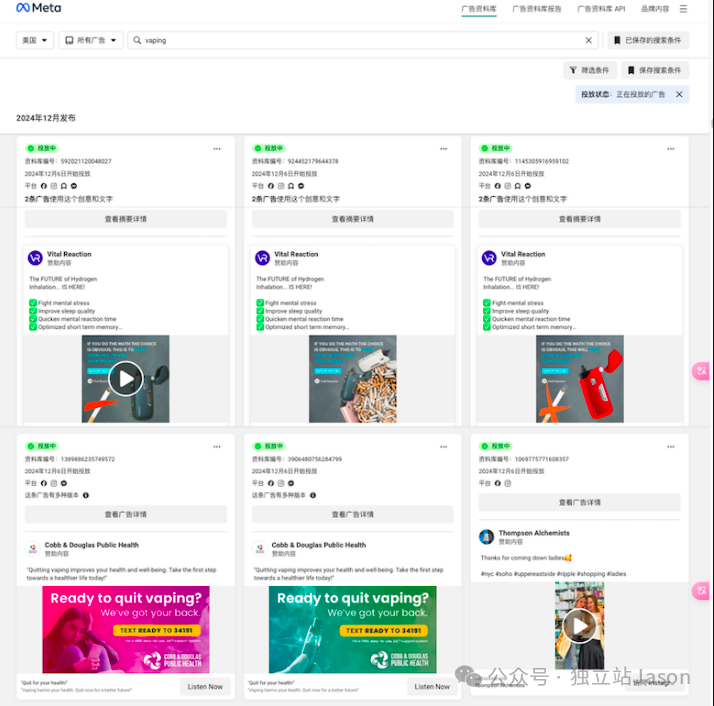The image size is (714, 706).
Task: Click Instagram platform icon on ad 1069775771608357
Action: pyautogui.click(x=508, y=483)
